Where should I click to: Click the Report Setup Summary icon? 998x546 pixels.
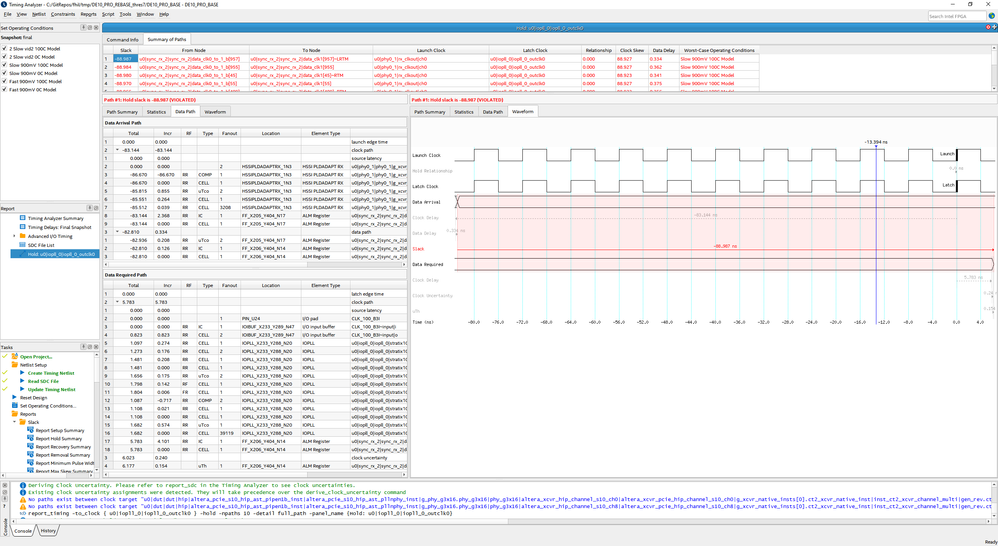point(31,430)
